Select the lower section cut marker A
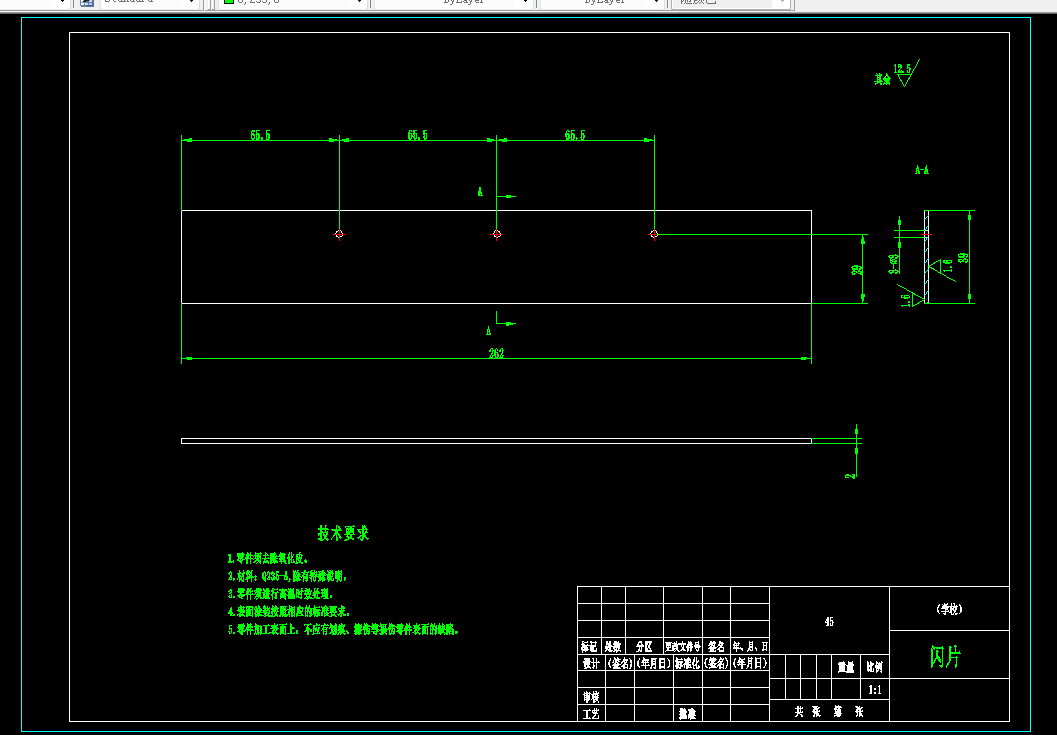 pos(489,331)
